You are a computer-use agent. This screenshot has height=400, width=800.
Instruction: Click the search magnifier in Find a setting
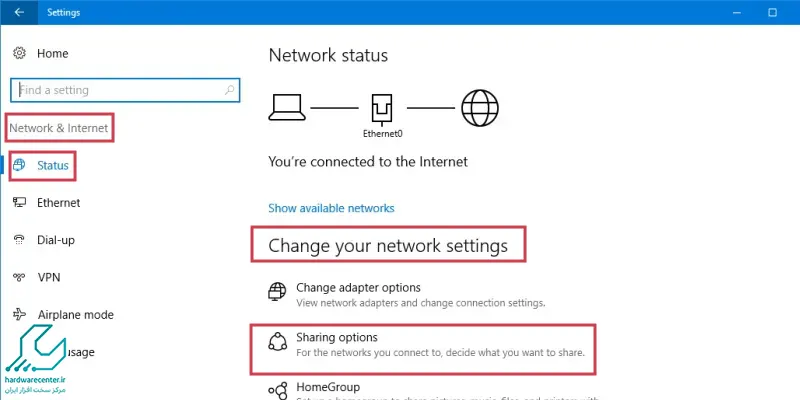pyautogui.click(x=230, y=90)
